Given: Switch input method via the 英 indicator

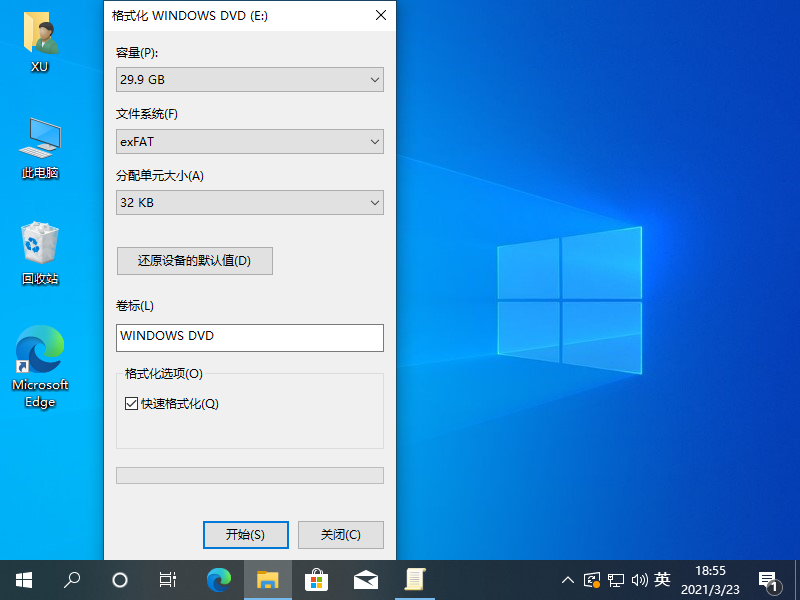Looking at the screenshot, I should pyautogui.click(x=662, y=579).
